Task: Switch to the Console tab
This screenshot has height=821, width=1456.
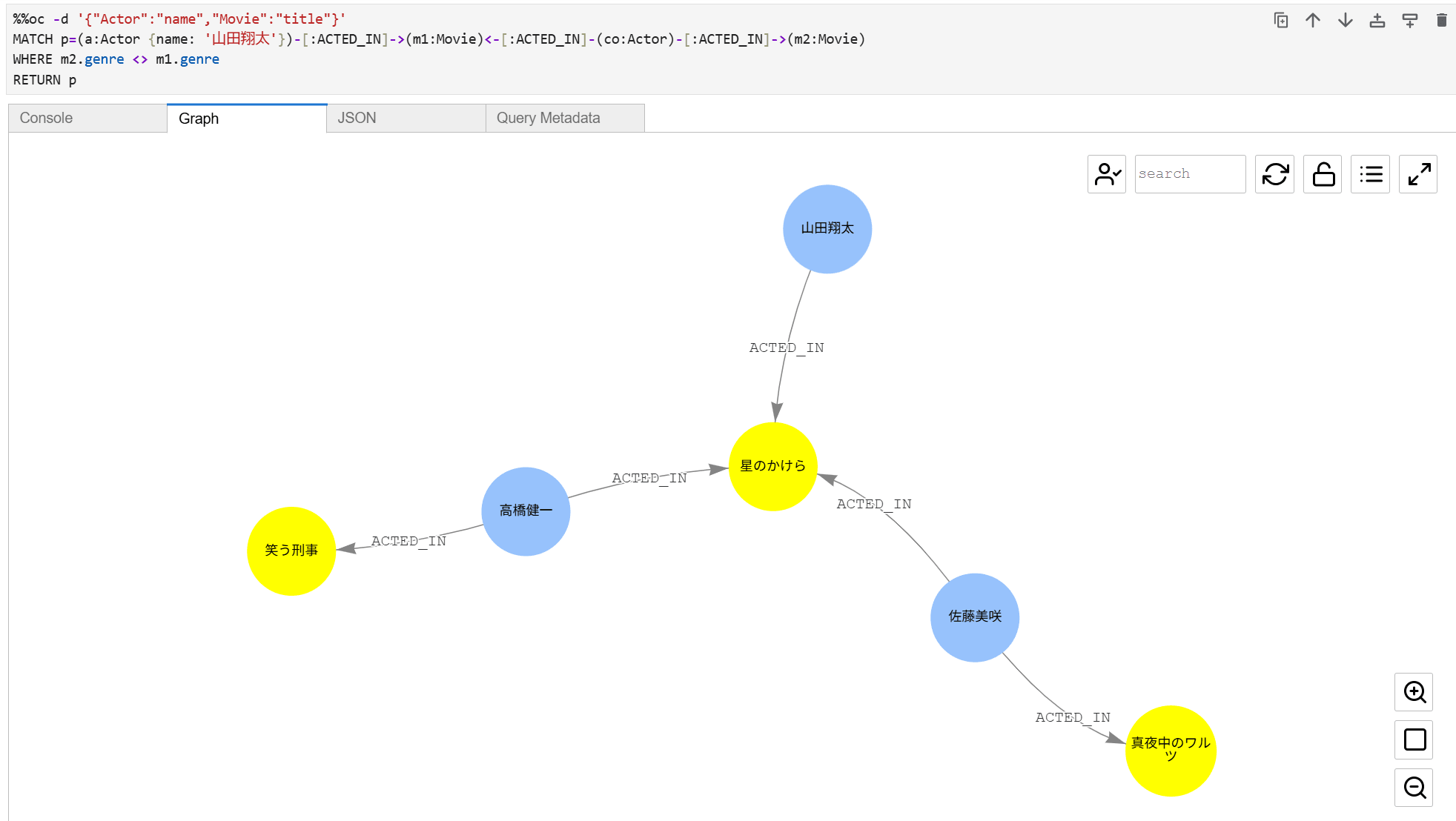Action: pos(87,119)
